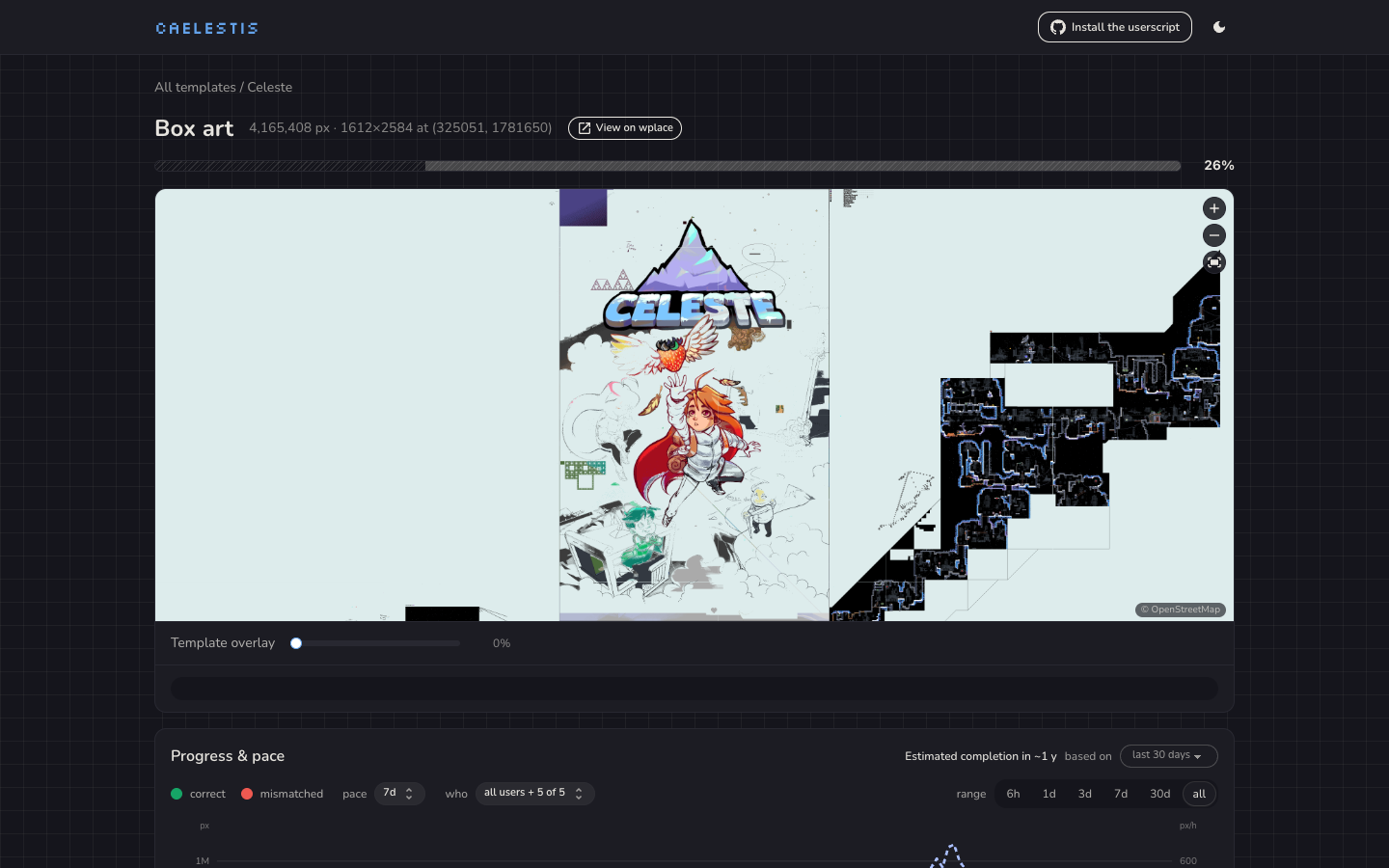Open the all users + 5 of 5 selector
Image resolution: width=1389 pixels, height=868 pixels.
[x=534, y=794]
